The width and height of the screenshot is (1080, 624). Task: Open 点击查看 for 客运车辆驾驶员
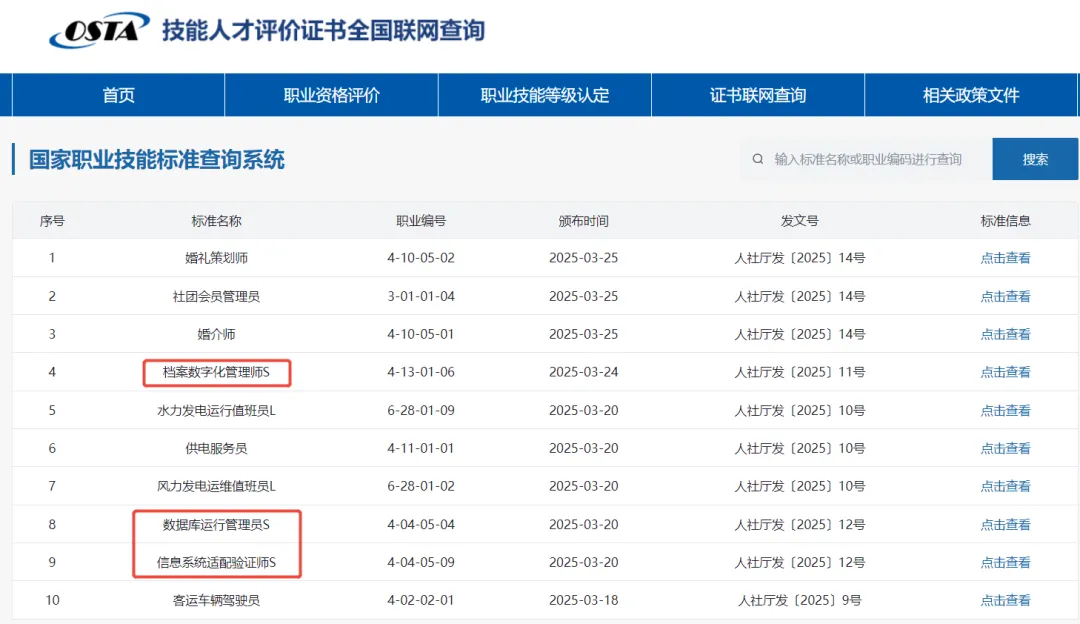[x=1005, y=600]
